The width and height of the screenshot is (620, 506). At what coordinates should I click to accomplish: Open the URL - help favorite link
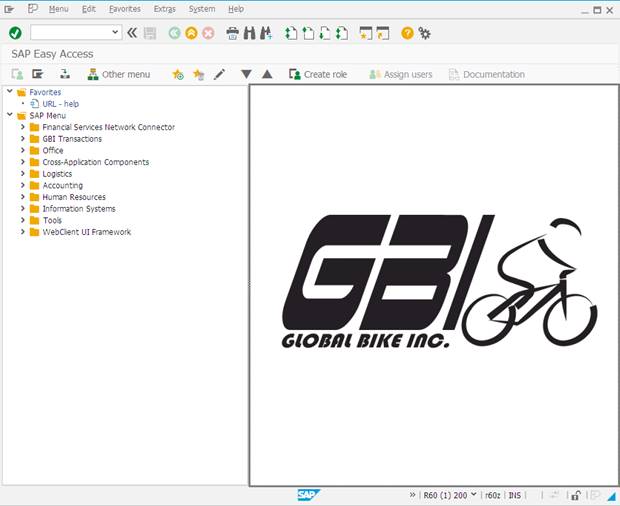[60, 104]
